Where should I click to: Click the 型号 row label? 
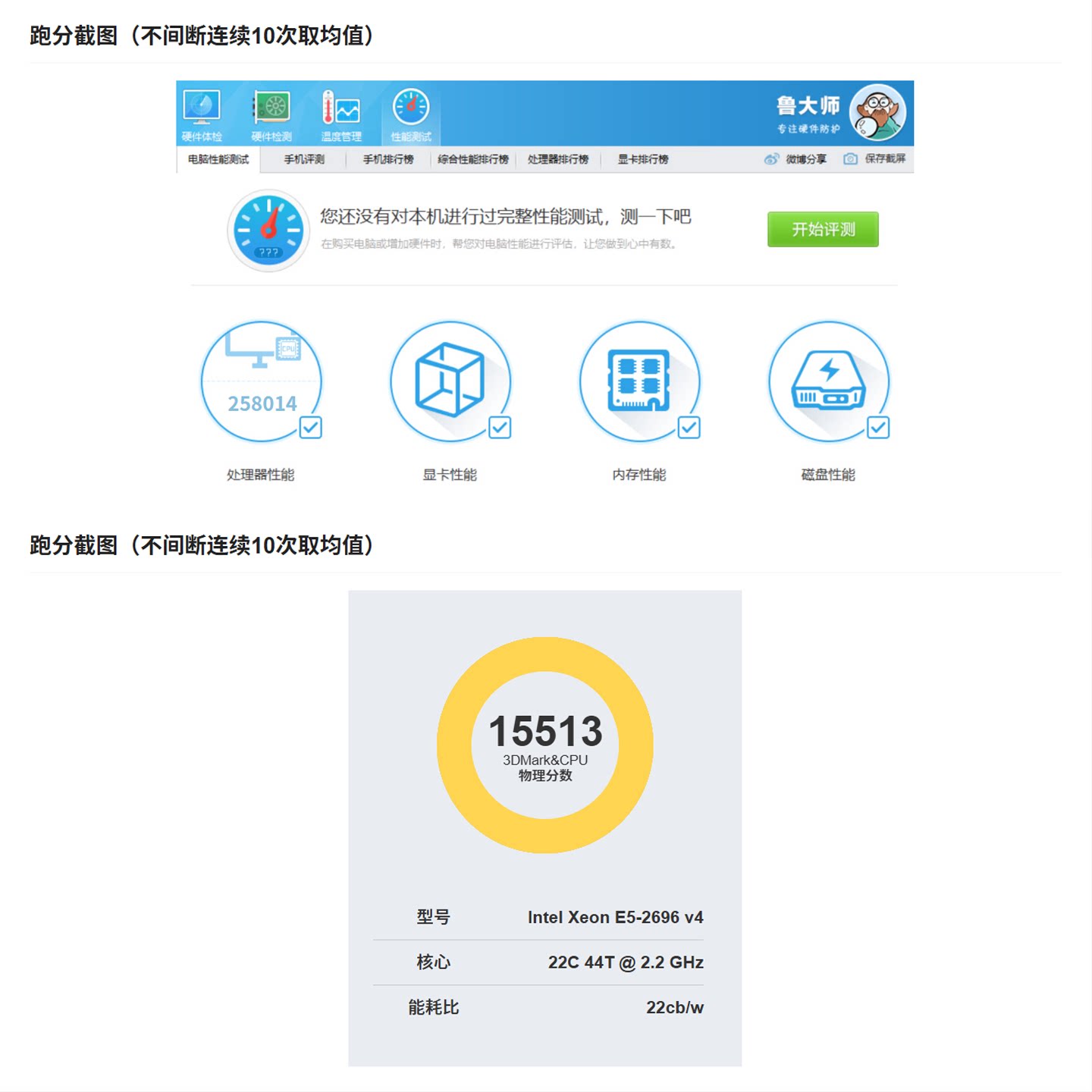click(x=434, y=917)
